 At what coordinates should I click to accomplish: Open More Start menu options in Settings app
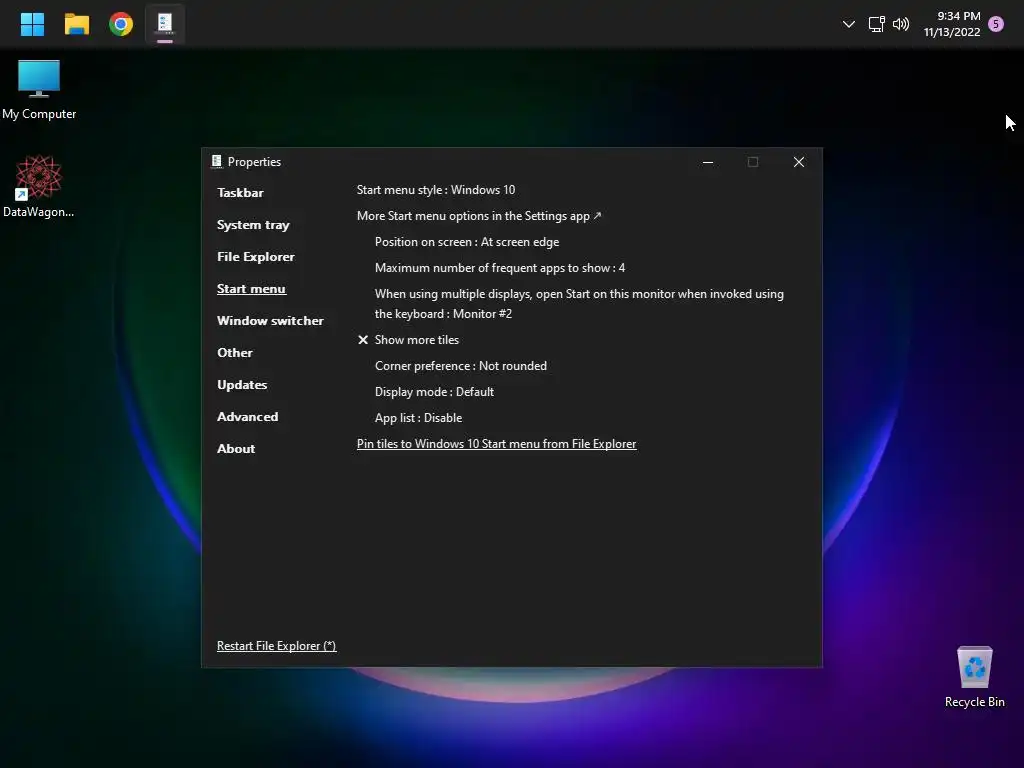point(479,216)
